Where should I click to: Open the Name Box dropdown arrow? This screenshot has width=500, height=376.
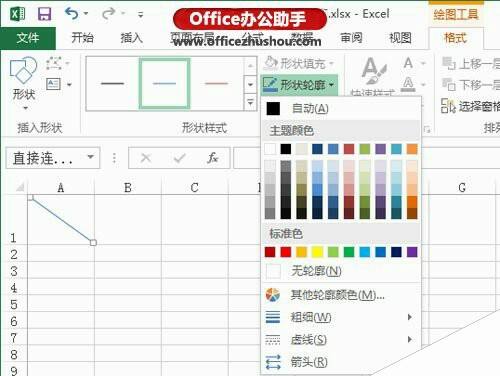[x=90, y=157]
